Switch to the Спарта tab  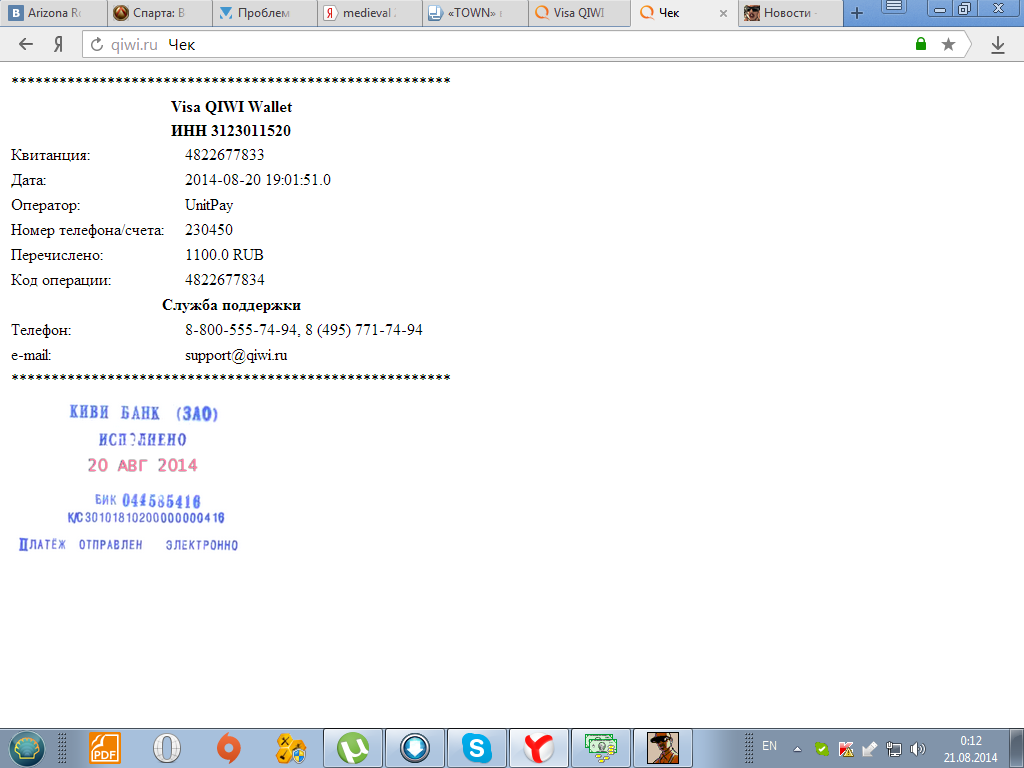[x=159, y=13]
